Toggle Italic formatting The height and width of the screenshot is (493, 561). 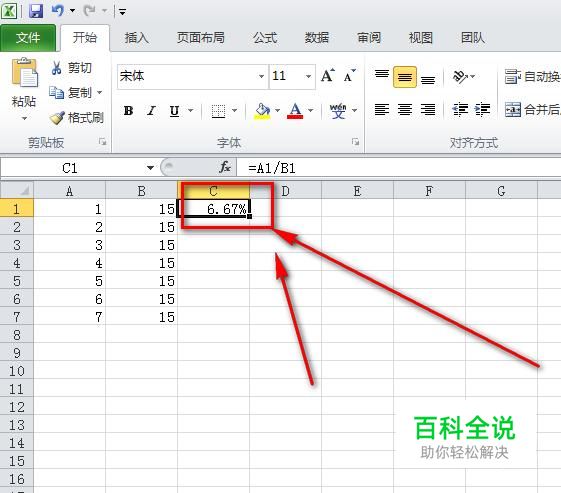pos(152,111)
